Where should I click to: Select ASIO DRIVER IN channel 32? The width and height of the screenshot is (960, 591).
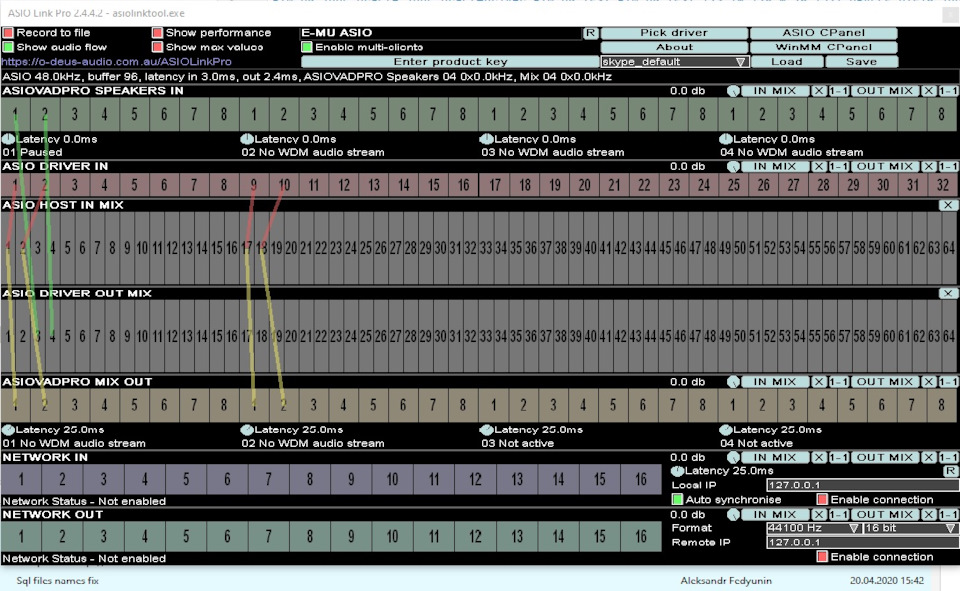[x=943, y=185]
